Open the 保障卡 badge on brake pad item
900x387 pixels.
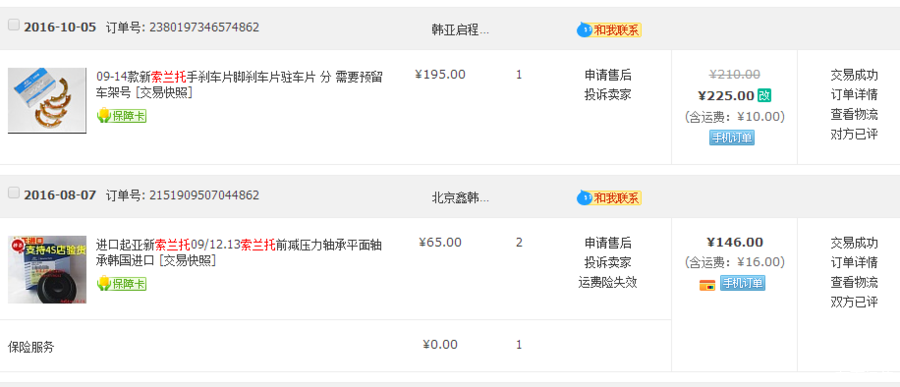click(122, 116)
